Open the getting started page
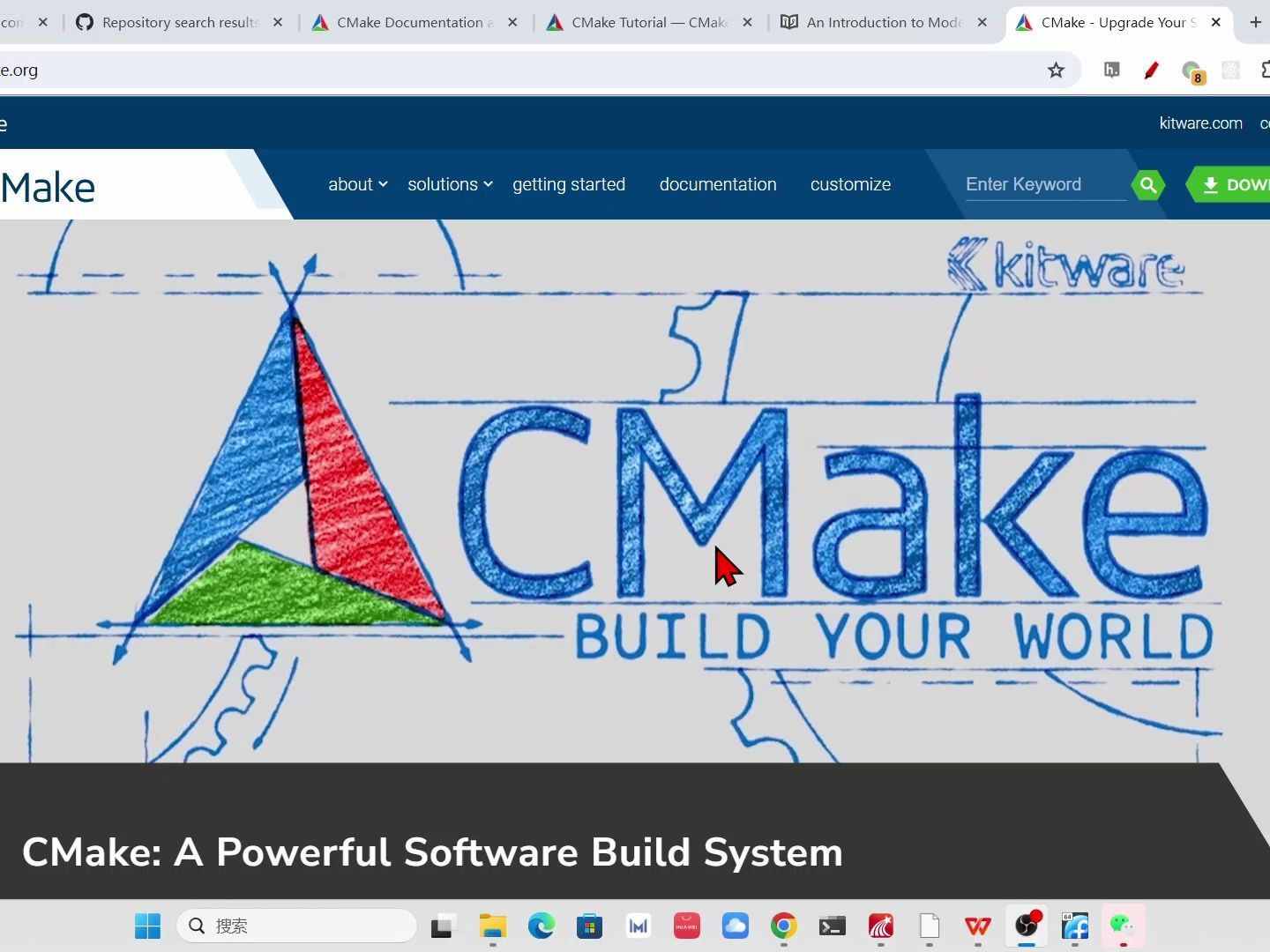Screen dimensions: 1270x952 point(569,184)
